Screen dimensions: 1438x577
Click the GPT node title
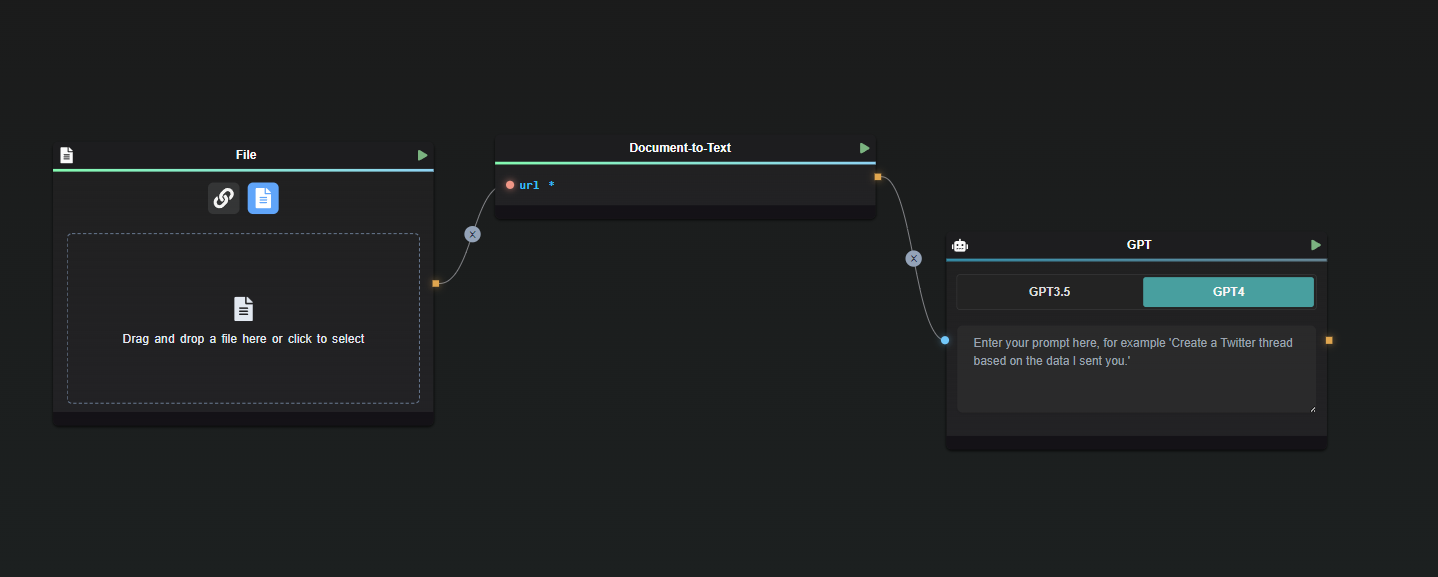[1139, 245]
